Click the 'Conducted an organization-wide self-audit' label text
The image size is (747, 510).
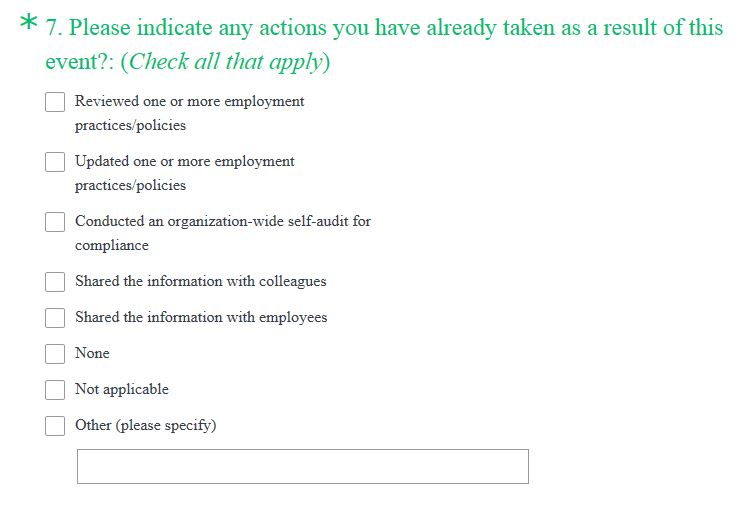pyautogui.click(x=222, y=221)
